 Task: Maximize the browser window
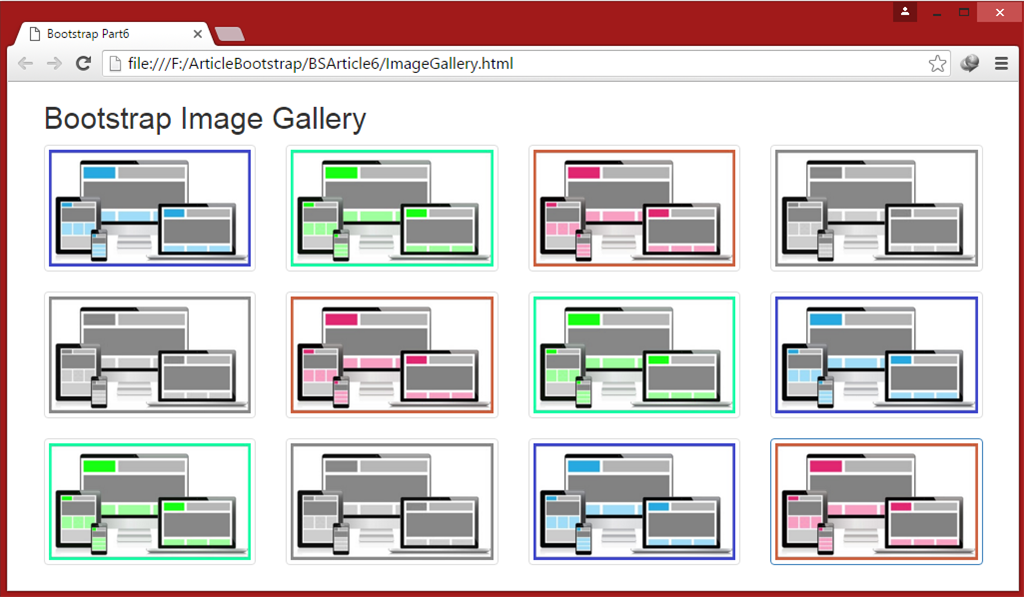point(964,12)
